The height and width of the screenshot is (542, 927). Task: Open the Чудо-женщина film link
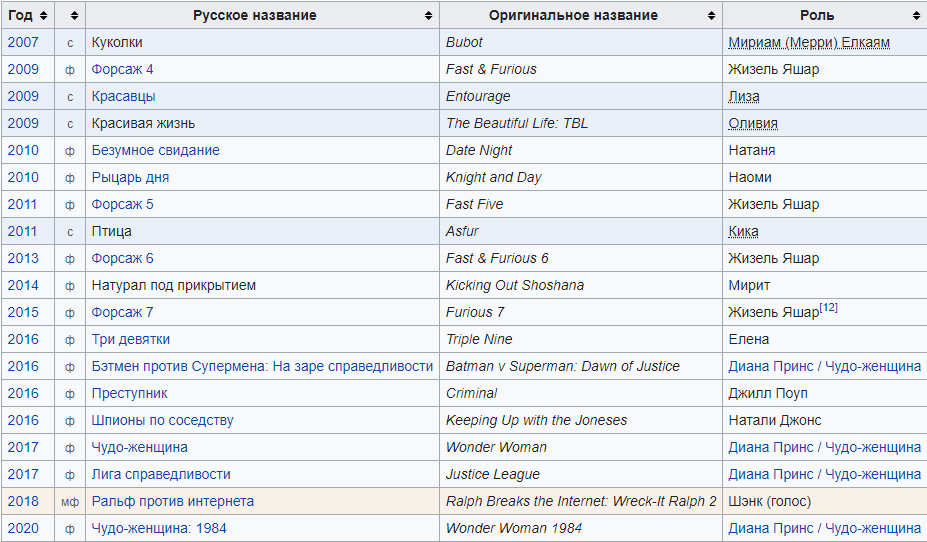click(x=140, y=447)
